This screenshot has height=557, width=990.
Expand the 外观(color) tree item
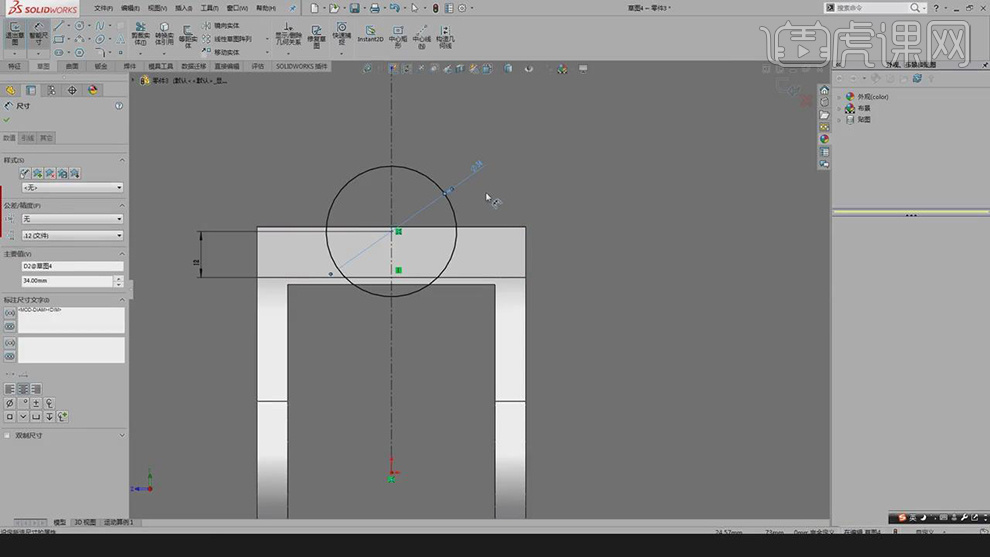(839, 97)
